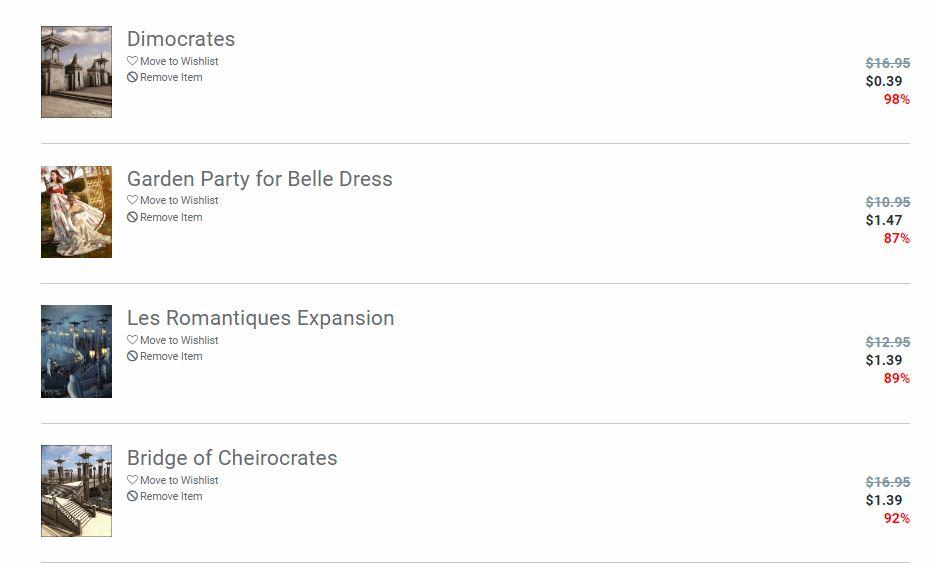Click heart icon for Garden Party for Belle Dress
This screenshot has width=934, height=563.
pyautogui.click(x=132, y=200)
